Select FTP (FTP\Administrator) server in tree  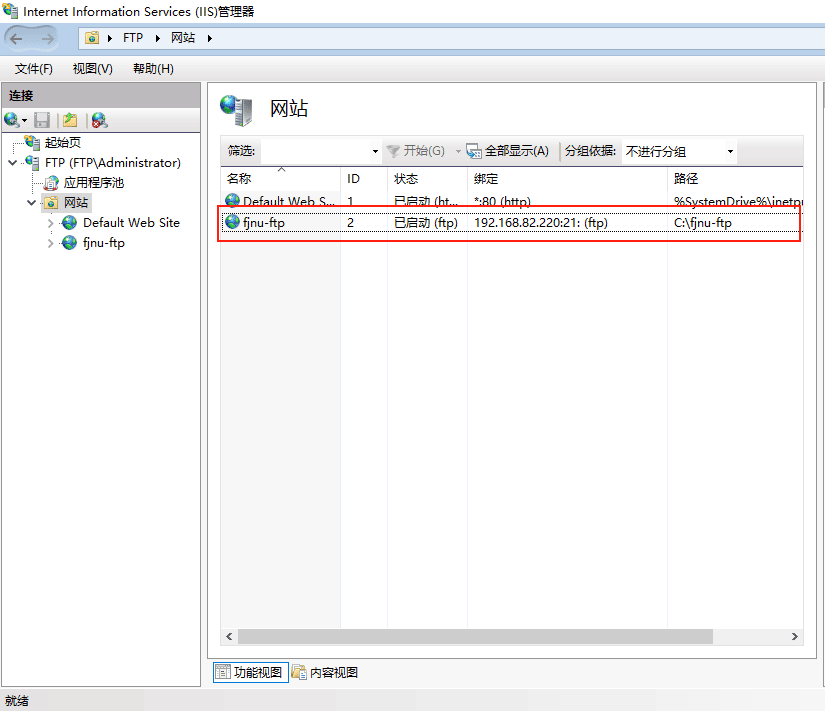(x=113, y=163)
